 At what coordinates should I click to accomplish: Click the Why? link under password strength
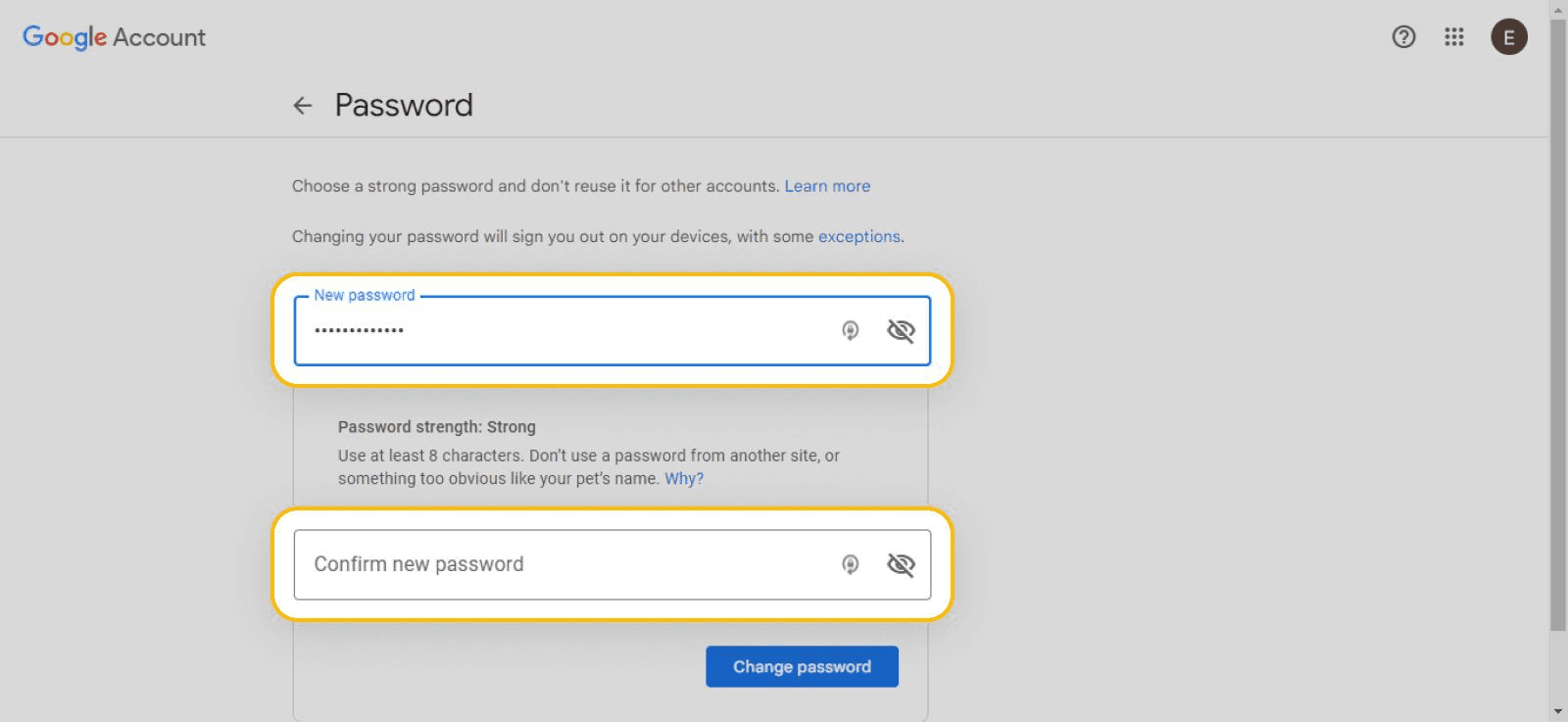pyautogui.click(x=684, y=478)
